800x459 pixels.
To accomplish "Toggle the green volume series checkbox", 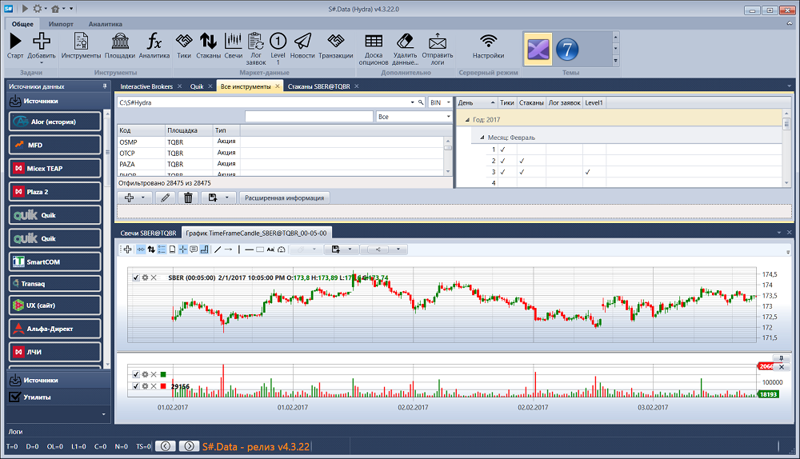I will click(137, 374).
